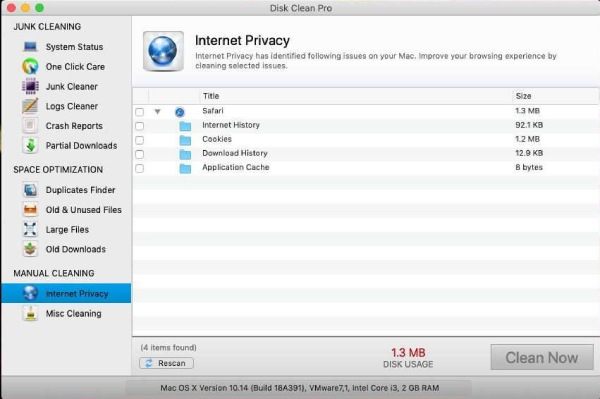Screen dimensions: 600x399
Task: Click the Junk Cleaner chip icon
Action: 30,86
